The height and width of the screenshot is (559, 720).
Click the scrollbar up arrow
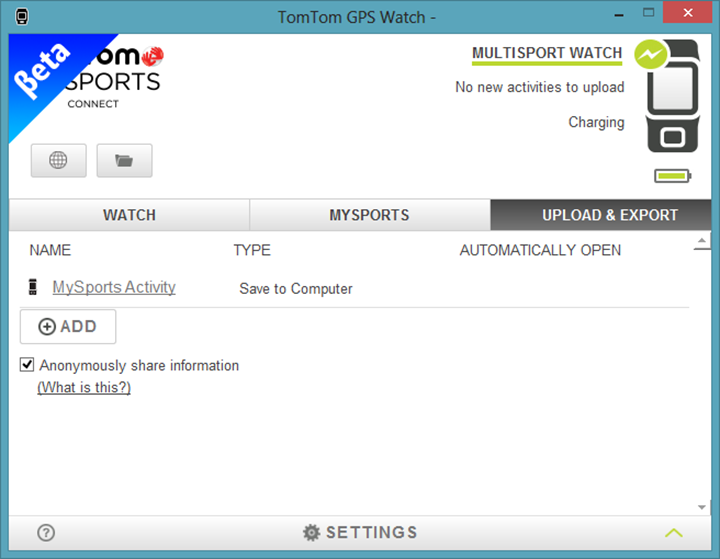(x=702, y=242)
